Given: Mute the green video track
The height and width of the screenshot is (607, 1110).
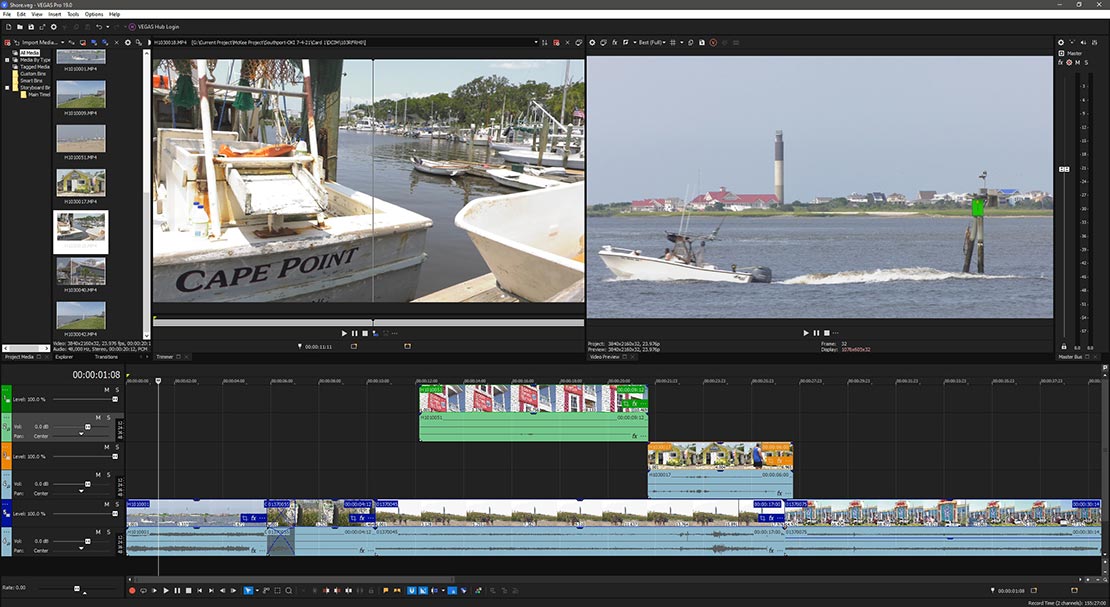Looking at the screenshot, I should coord(107,390).
